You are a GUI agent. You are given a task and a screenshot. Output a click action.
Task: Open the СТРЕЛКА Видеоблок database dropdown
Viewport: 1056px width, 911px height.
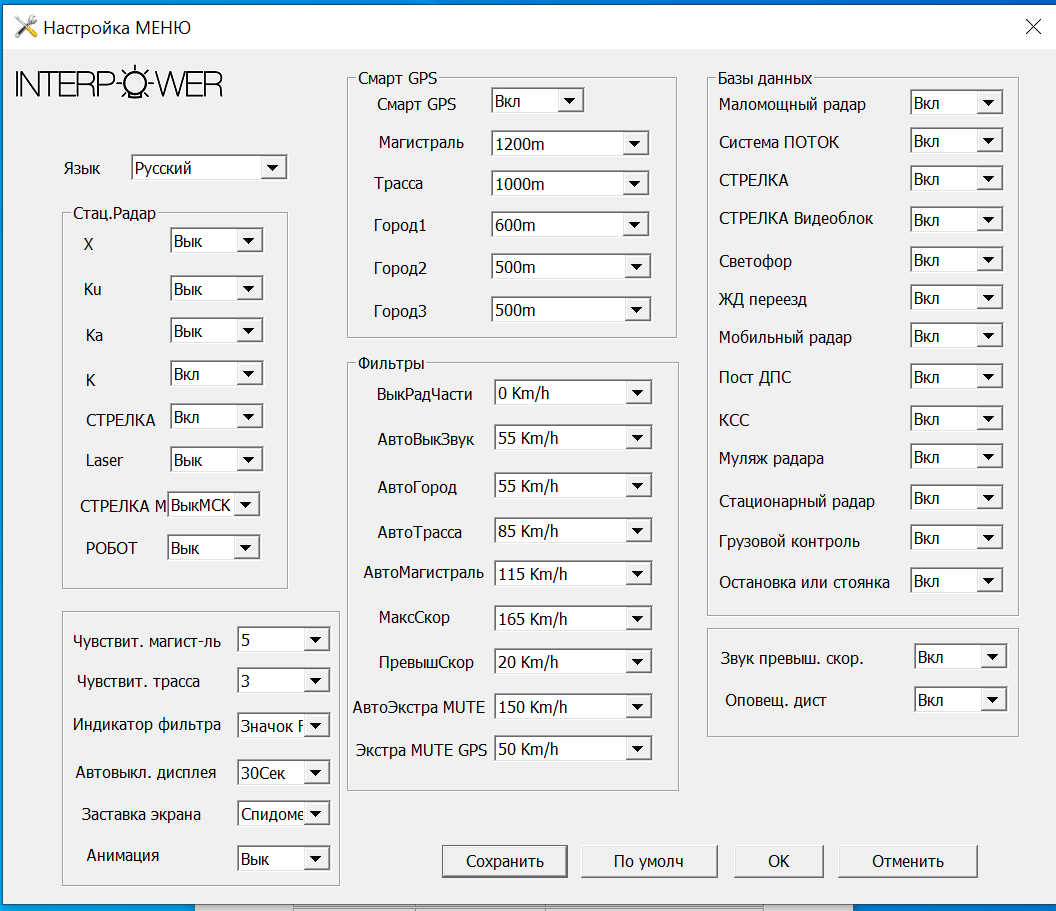point(989,219)
